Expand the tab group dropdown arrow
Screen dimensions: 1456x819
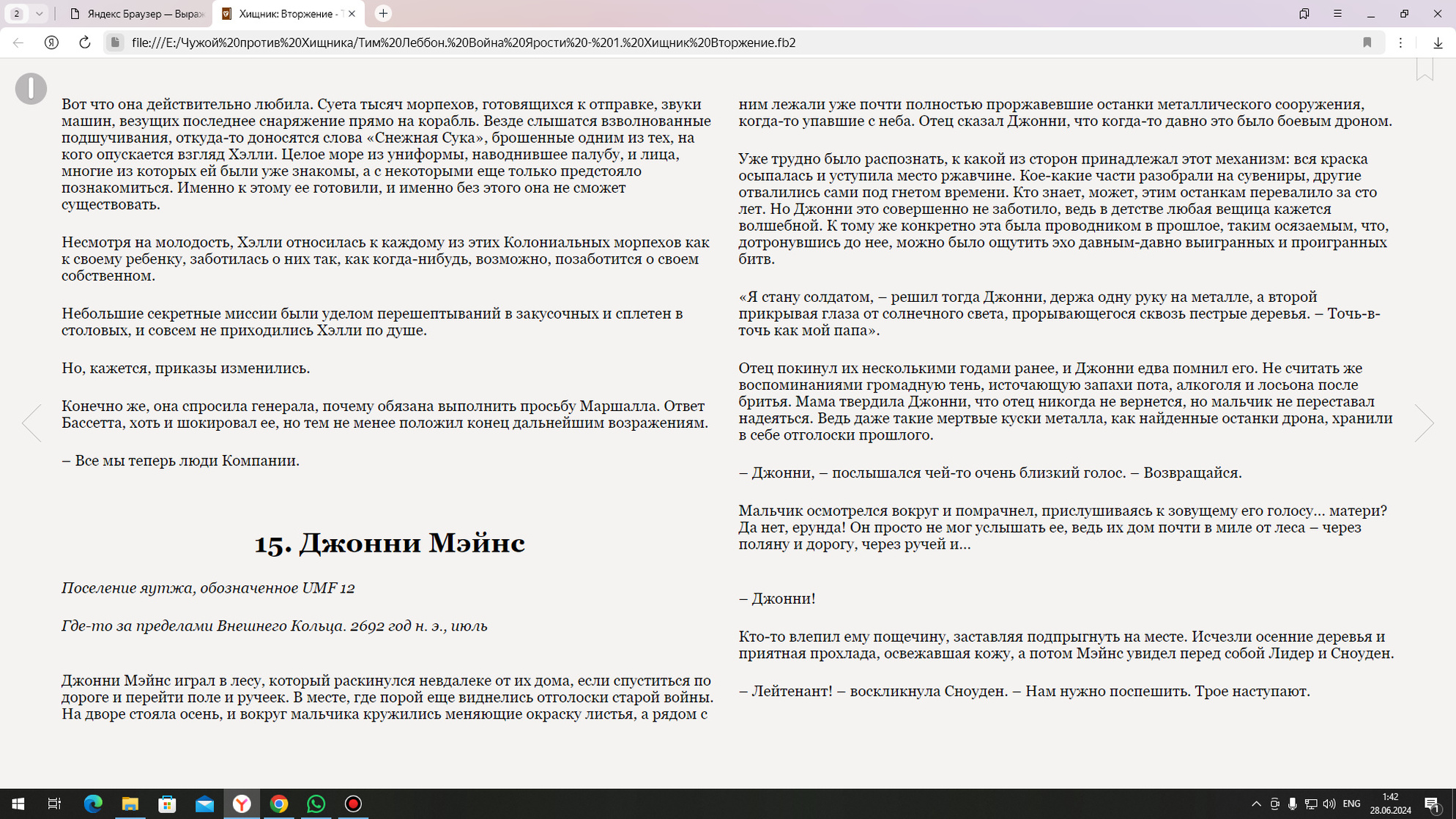(39, 13)
